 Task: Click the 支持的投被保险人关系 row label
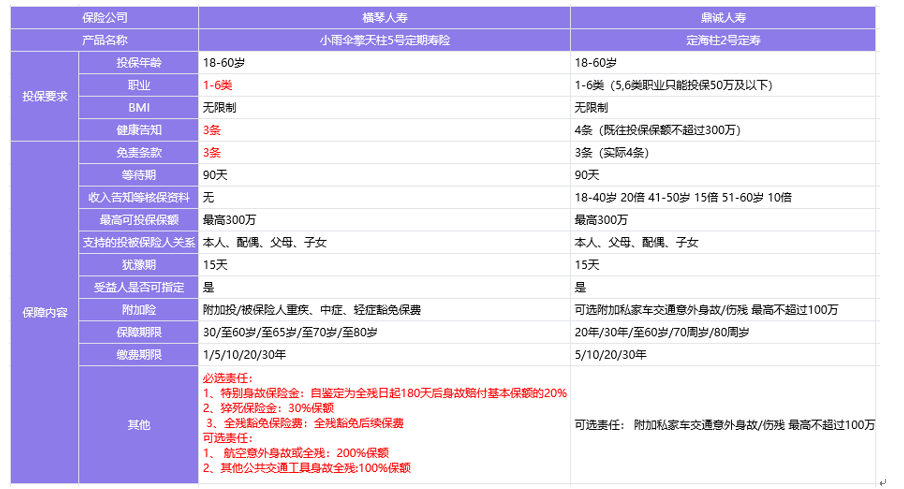click(138, 243)
